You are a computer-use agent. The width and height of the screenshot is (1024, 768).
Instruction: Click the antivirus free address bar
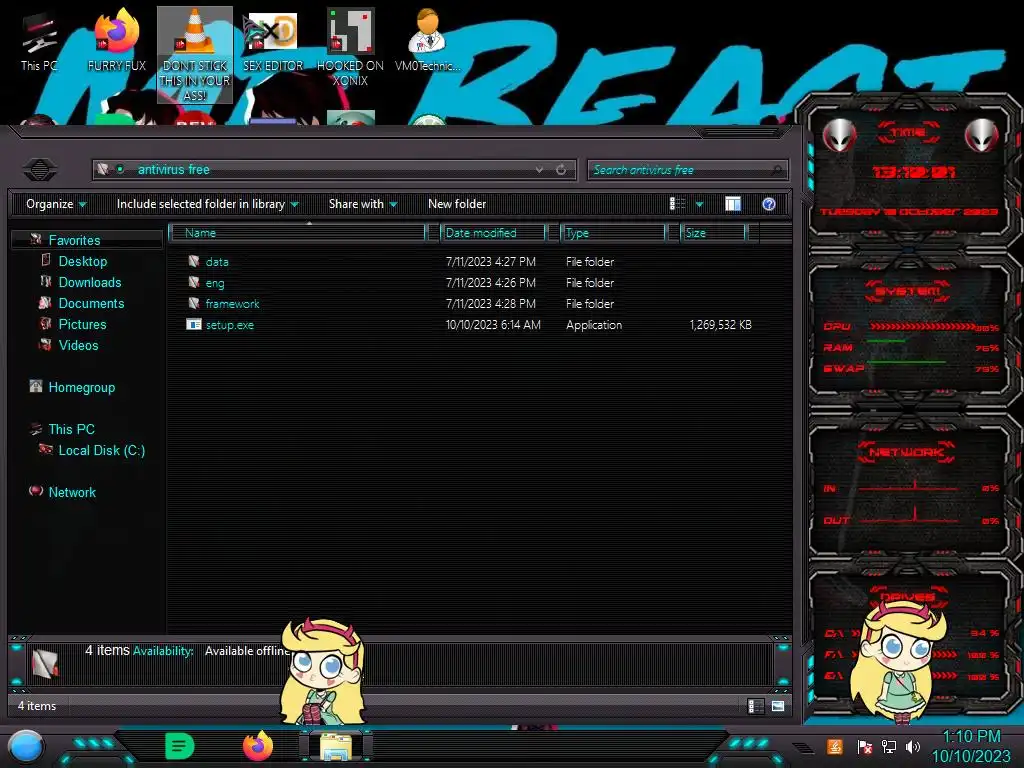(334, 170)
